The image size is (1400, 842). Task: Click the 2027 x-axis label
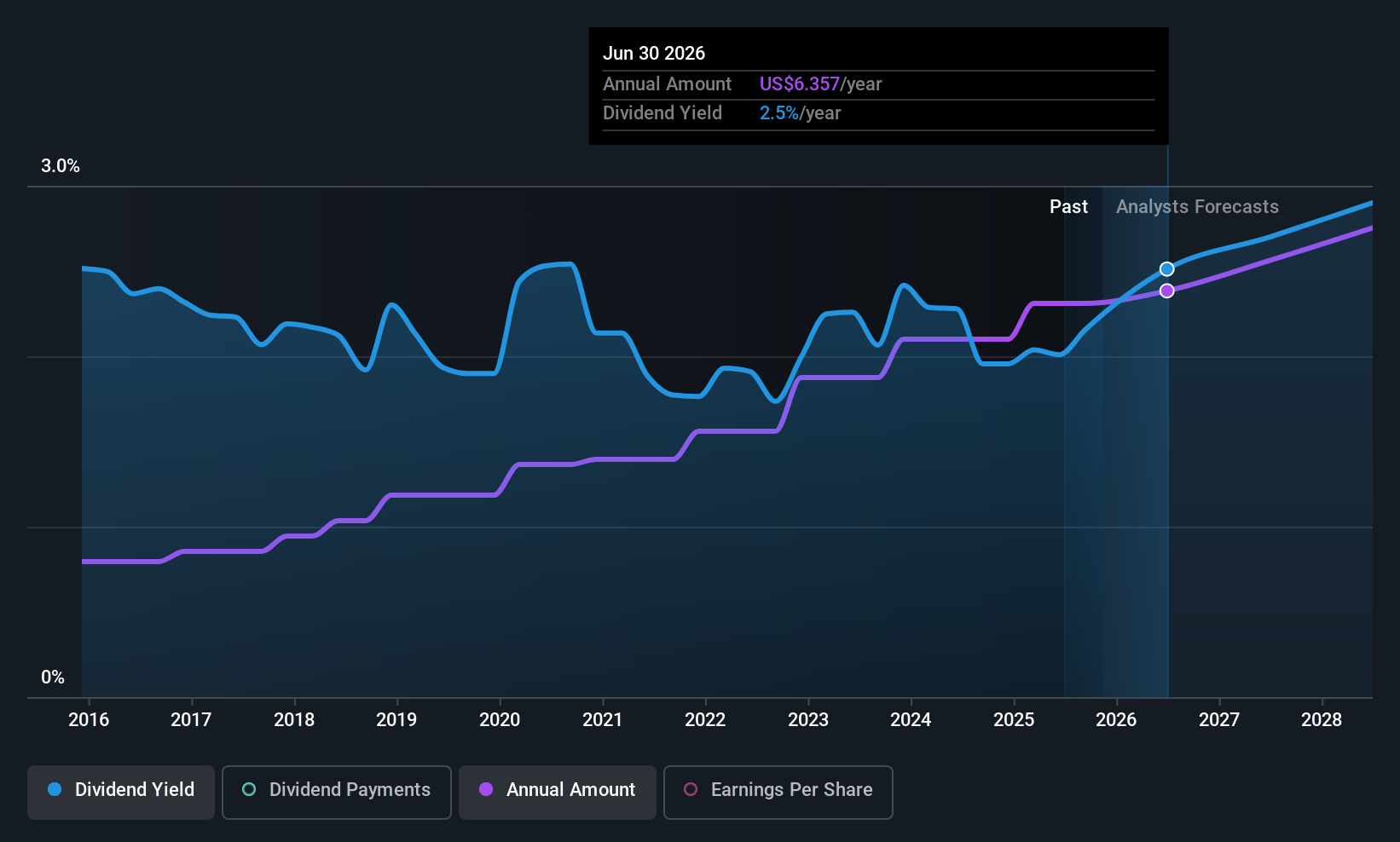[1219, 719]
